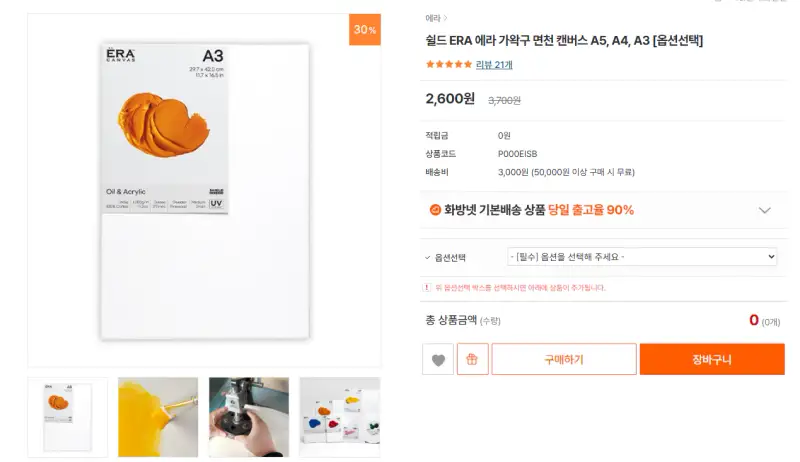Expand the 화방넷 기본배송 shipping info chevron
The width and height of the screenshot is (800, 462).
765,210
